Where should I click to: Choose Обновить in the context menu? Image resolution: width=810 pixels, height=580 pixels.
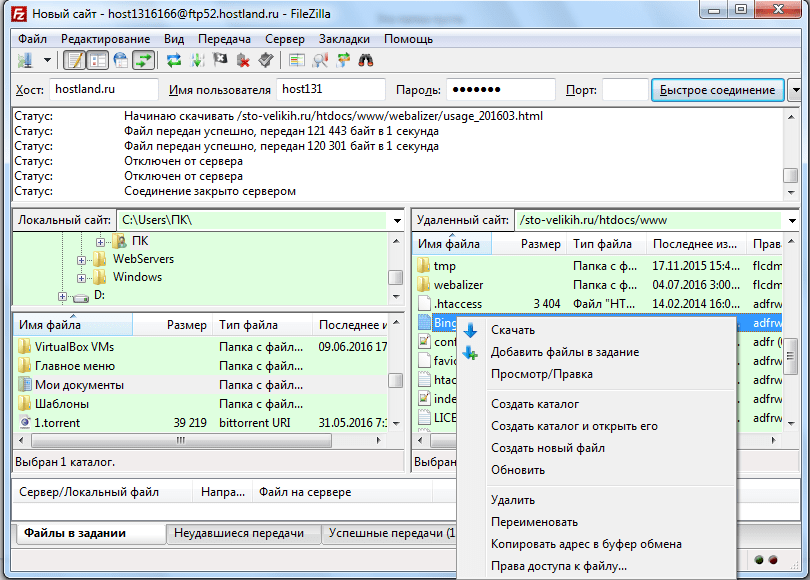click(x=597, y=470)
